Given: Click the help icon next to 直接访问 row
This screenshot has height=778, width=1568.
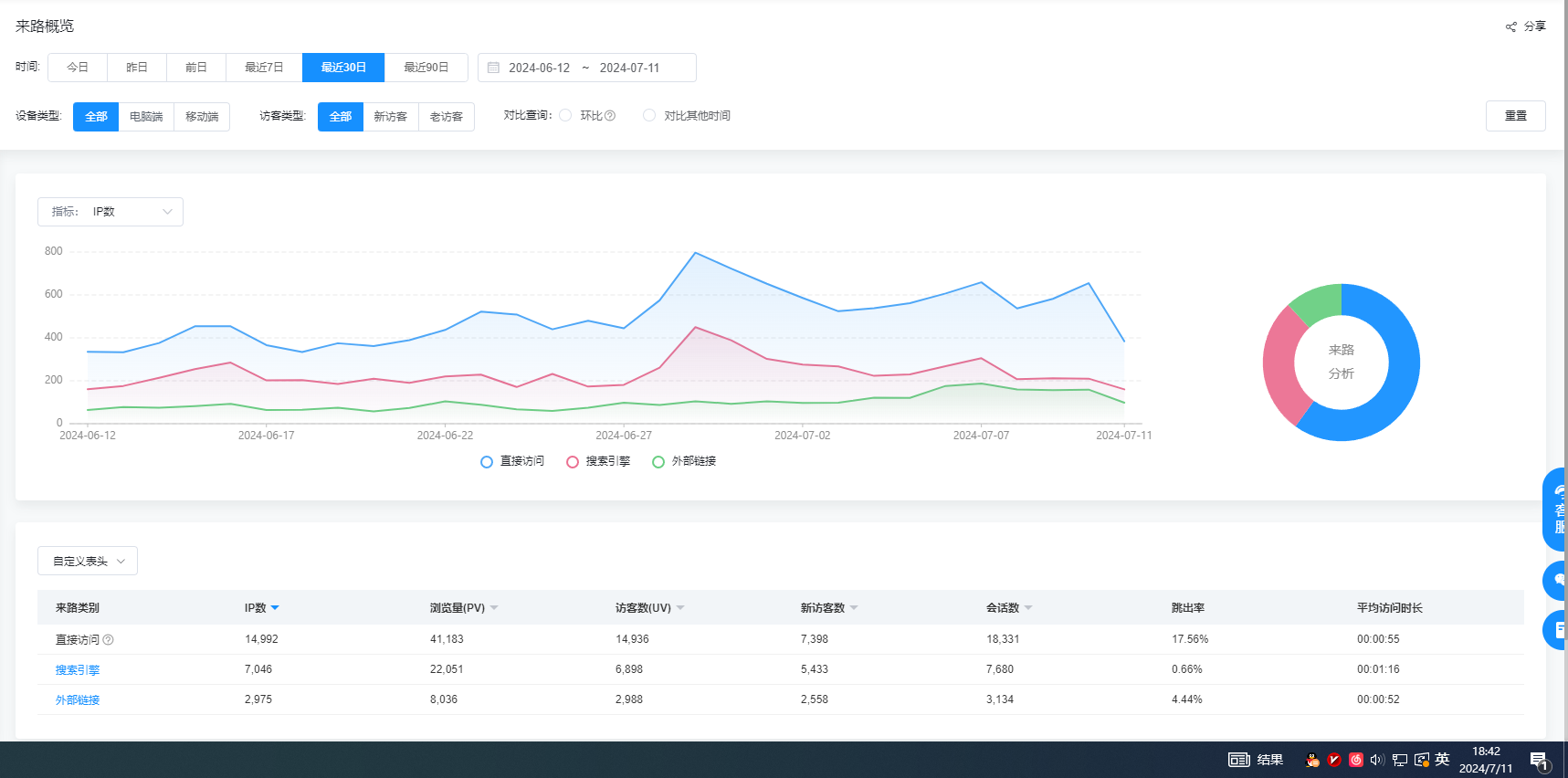Looking at the screenshot, I should pos(108,640).
